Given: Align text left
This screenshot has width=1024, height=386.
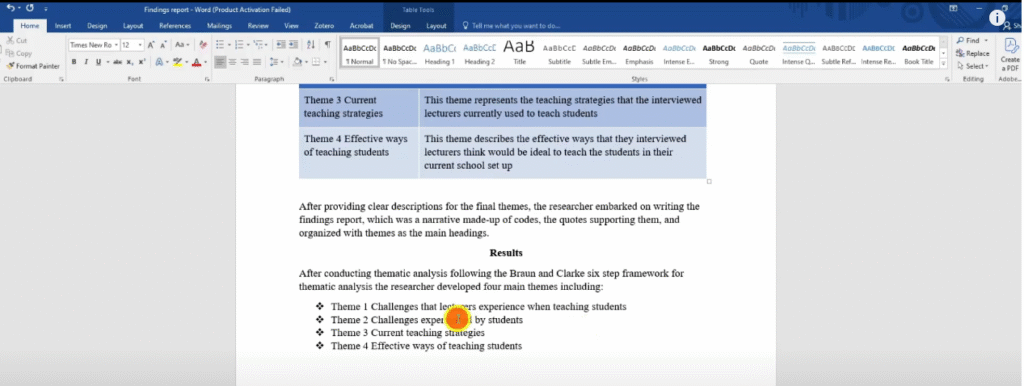Looking at the screenshot, I should (220, 62).
